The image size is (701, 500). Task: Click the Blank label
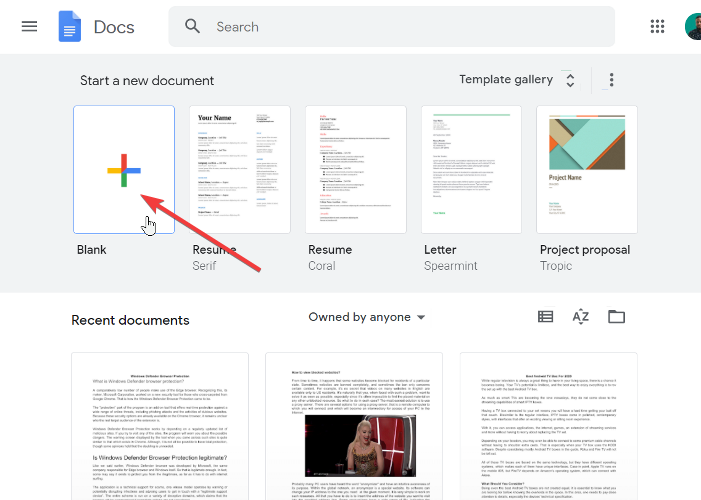pos(92,250)
